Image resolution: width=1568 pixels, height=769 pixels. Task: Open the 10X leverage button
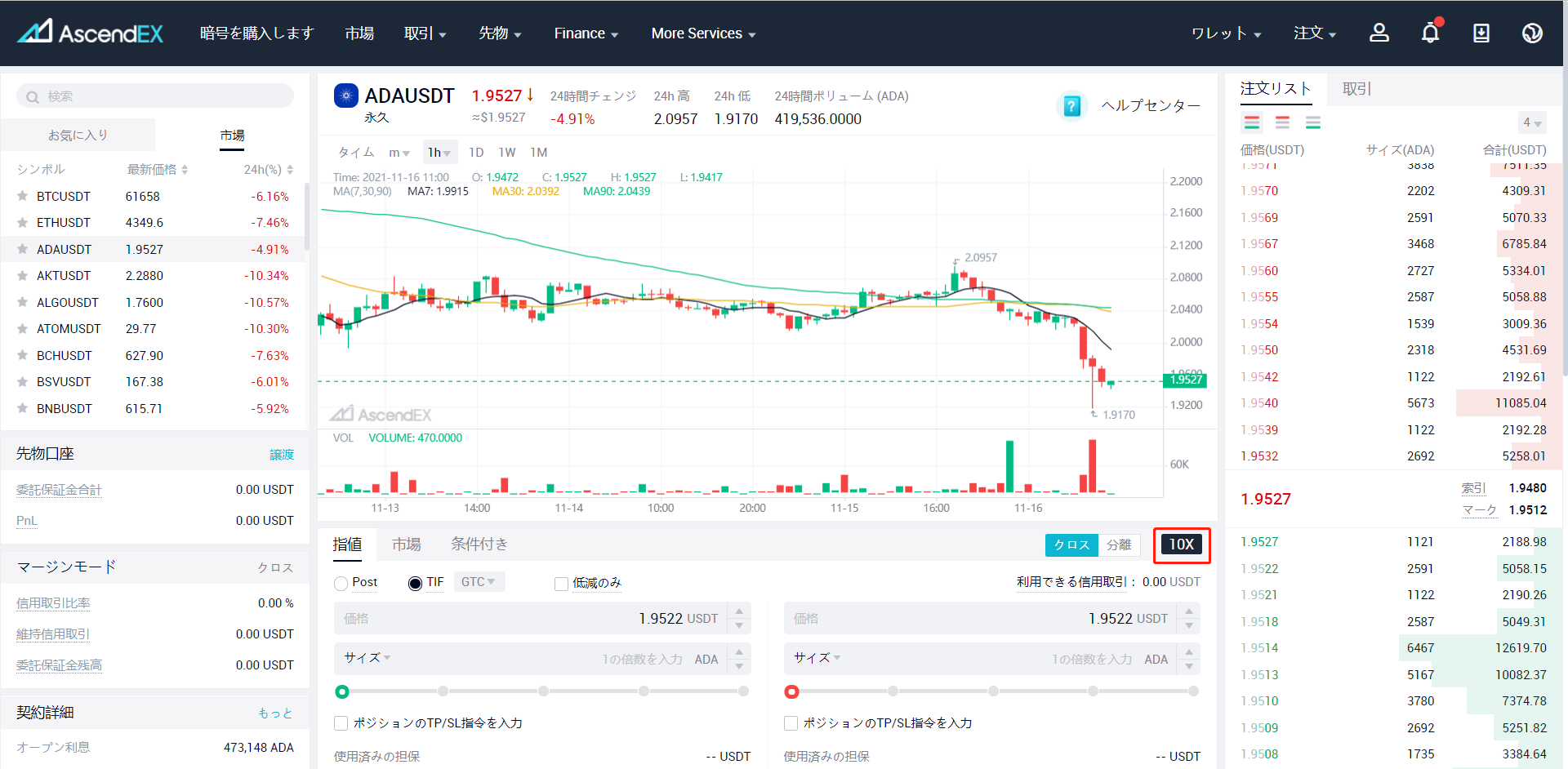point(1181,545)
